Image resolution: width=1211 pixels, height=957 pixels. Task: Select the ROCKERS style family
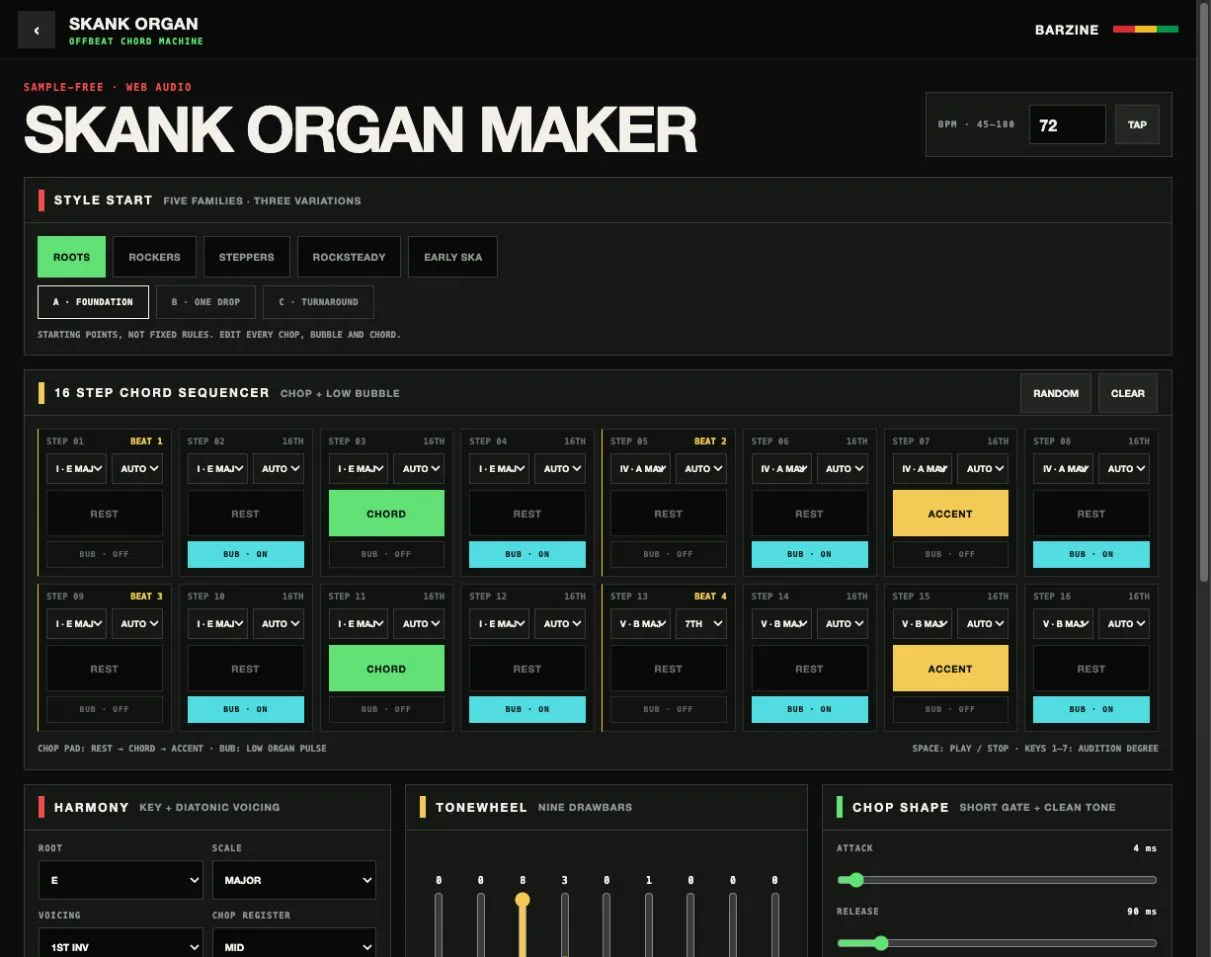pyautogui.click(x=154, y=257)
